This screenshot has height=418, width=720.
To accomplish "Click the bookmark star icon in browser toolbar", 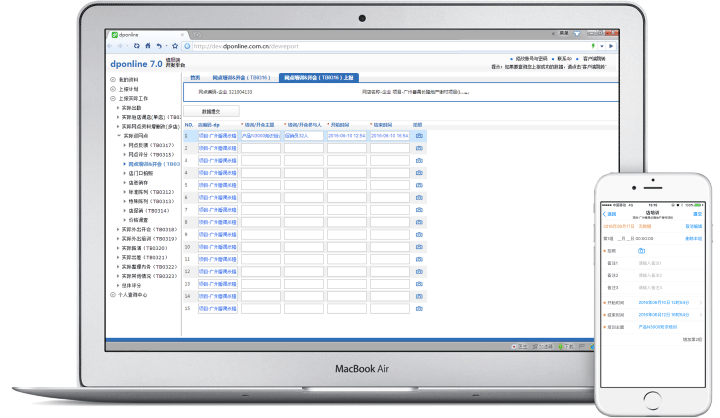I will tap(175, 46).
